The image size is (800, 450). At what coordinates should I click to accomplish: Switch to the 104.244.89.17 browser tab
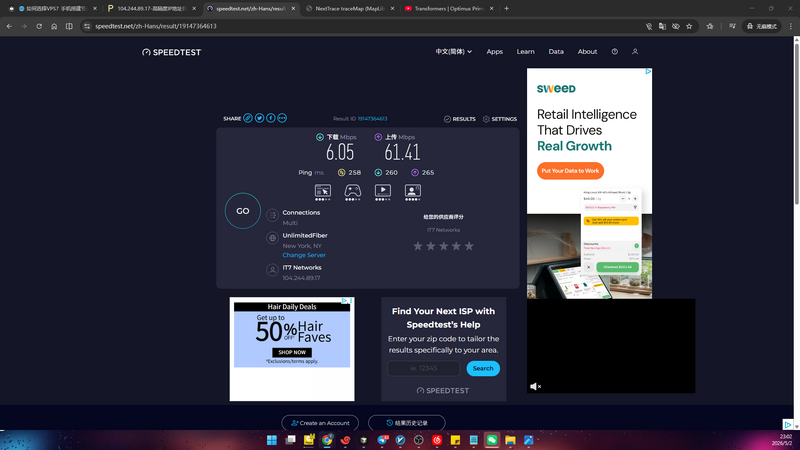tap(151, 9)
